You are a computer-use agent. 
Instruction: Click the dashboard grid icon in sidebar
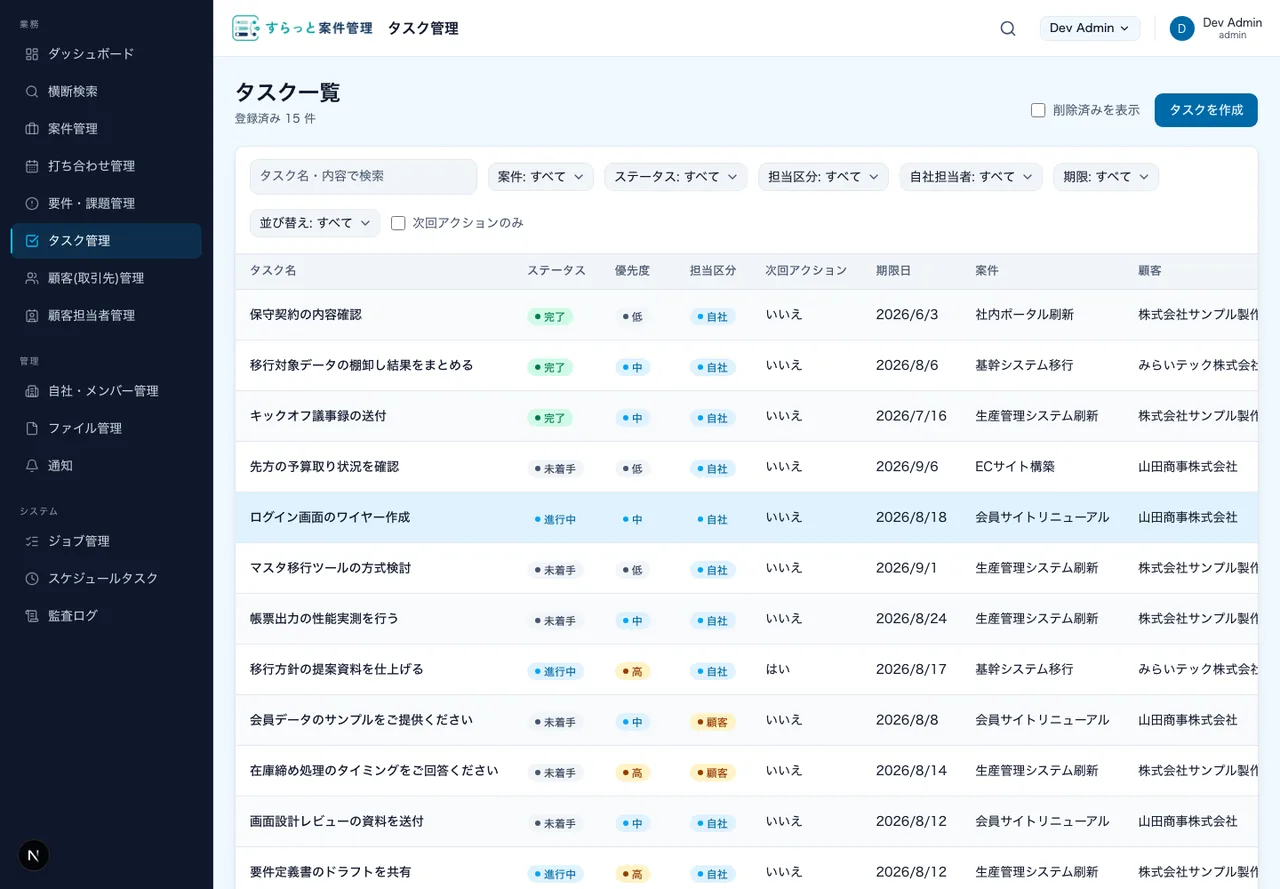32,54
